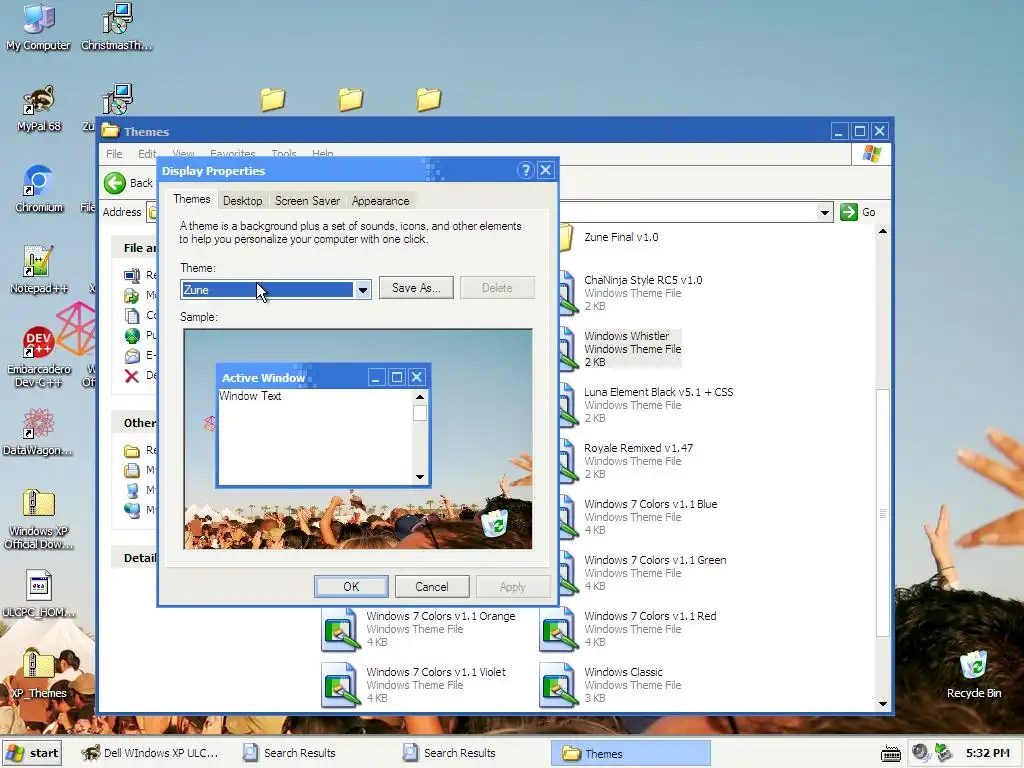Click the Themes list scrollbar thumb
The height and width of the screenshot is (768, 1024).
pos(882,513)
